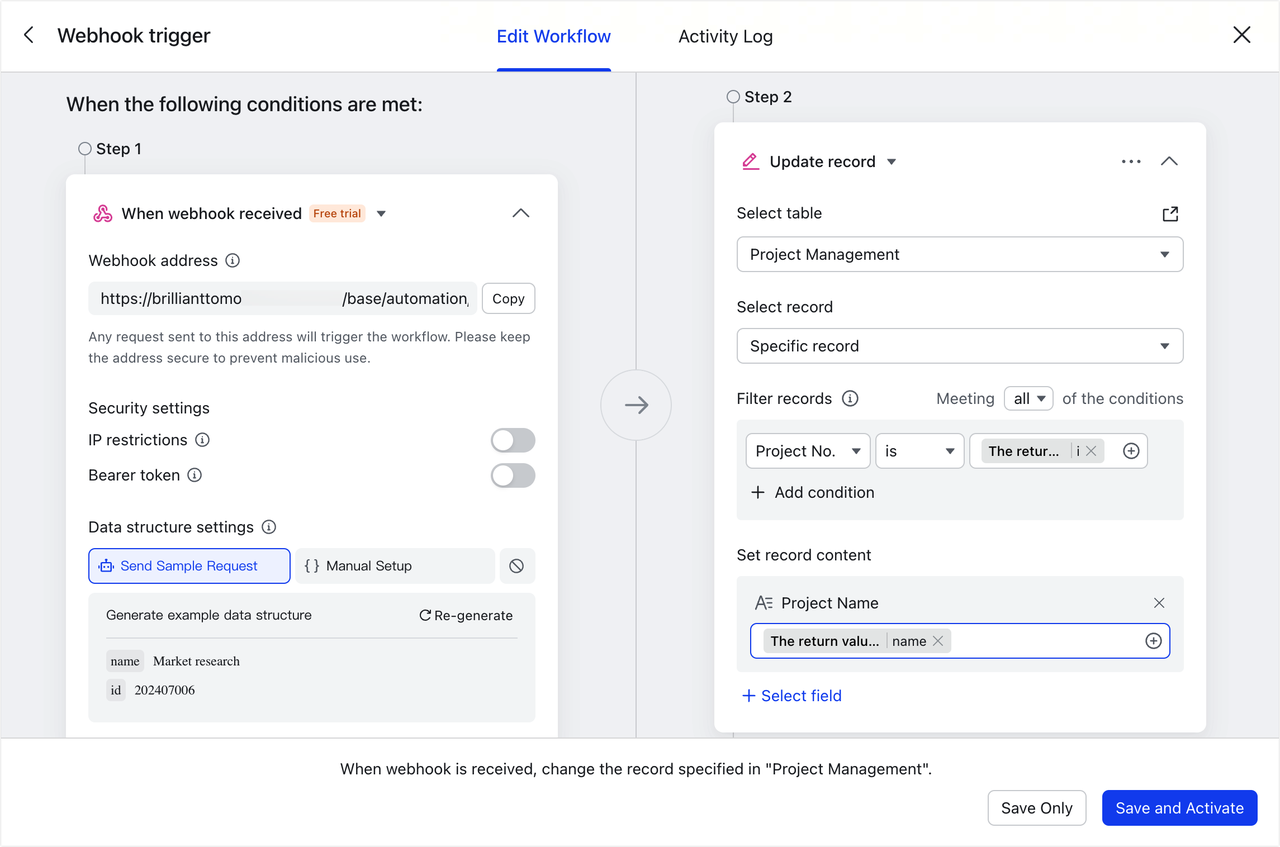Click the Save and Activate button

[1179, 808]
